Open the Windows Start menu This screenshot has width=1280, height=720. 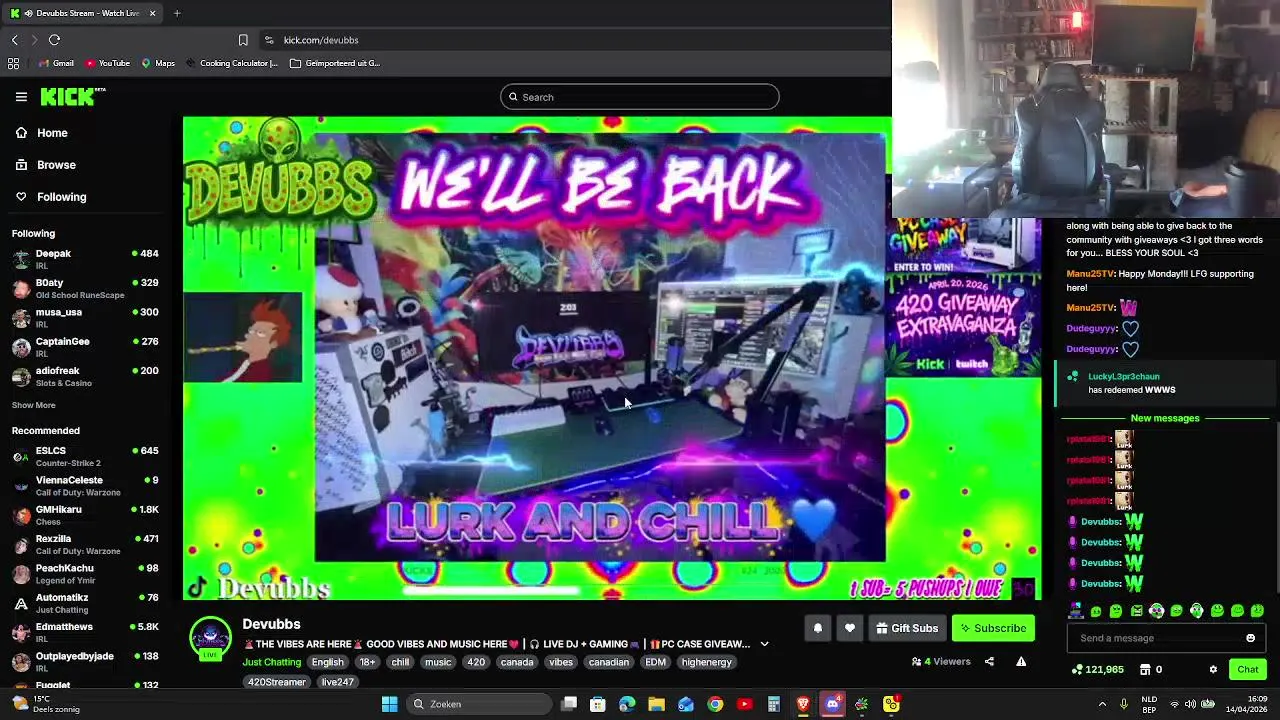point(389,704)
